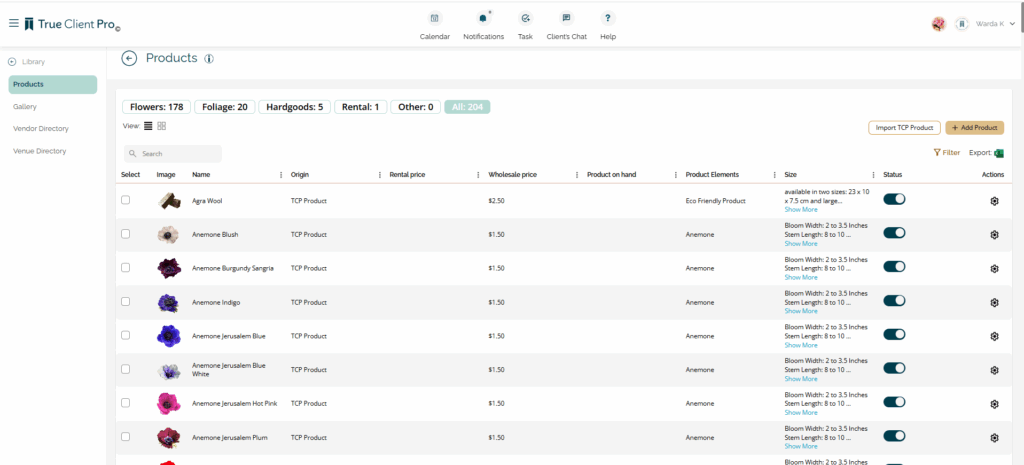Click the Help question mark icon
Screen dimensions: 1024x465
608,18
